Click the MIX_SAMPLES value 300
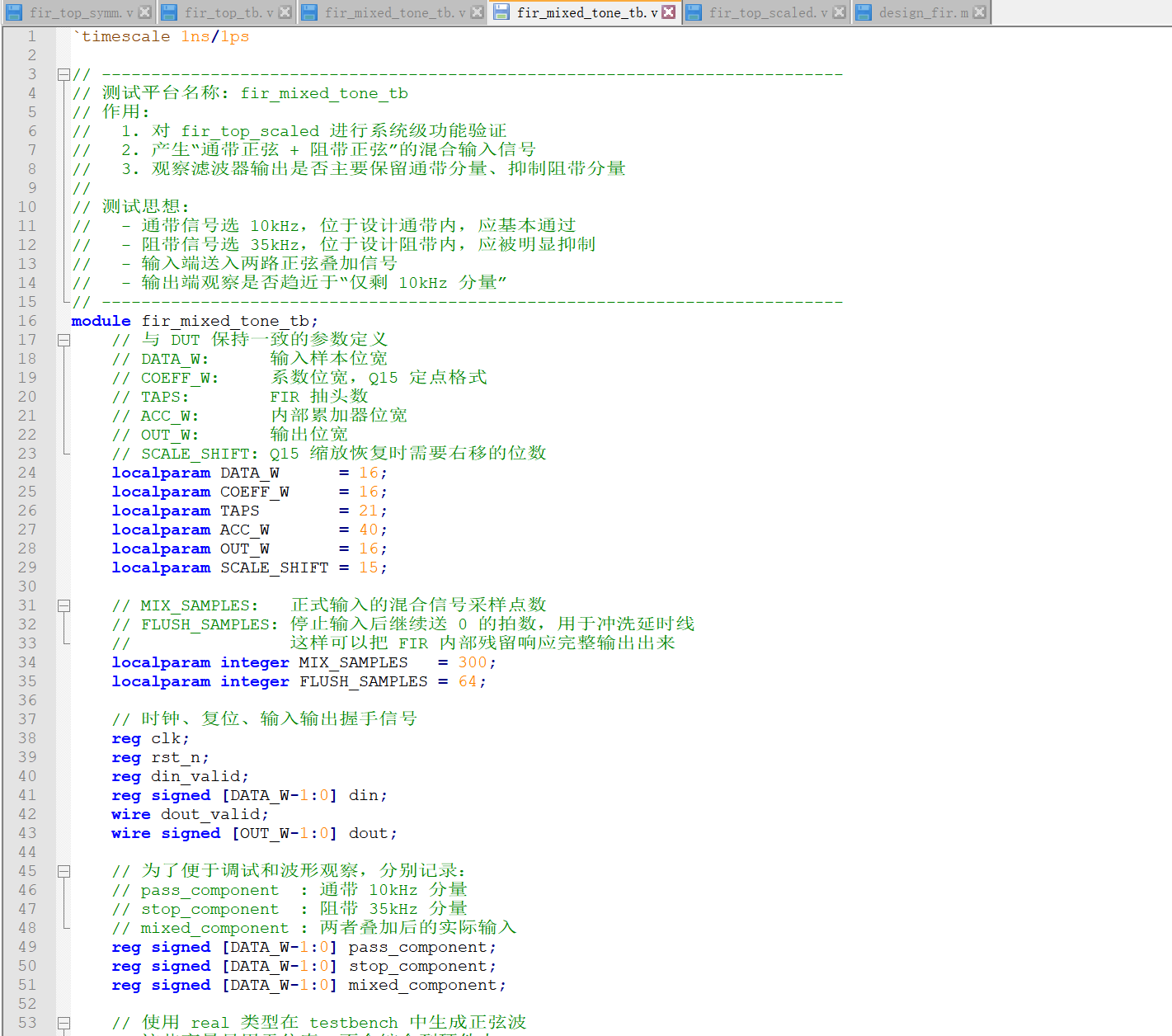1172x1036 pixels. click(473, 662)
